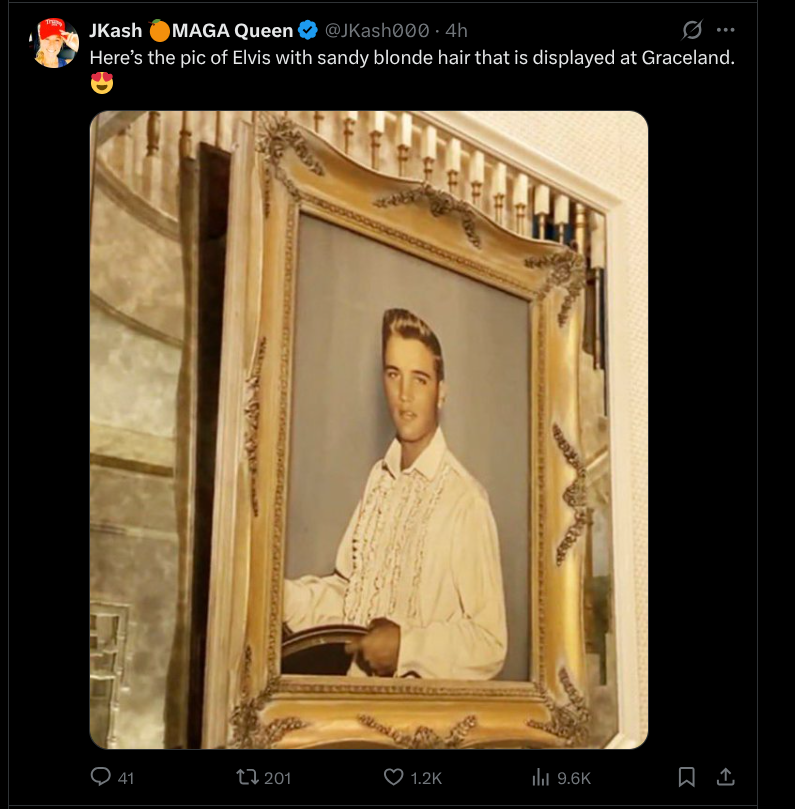The height and width of the screenshot is (809, 795).
Task: Click JKash's profile avatar picture
Action: click(55, 43)
